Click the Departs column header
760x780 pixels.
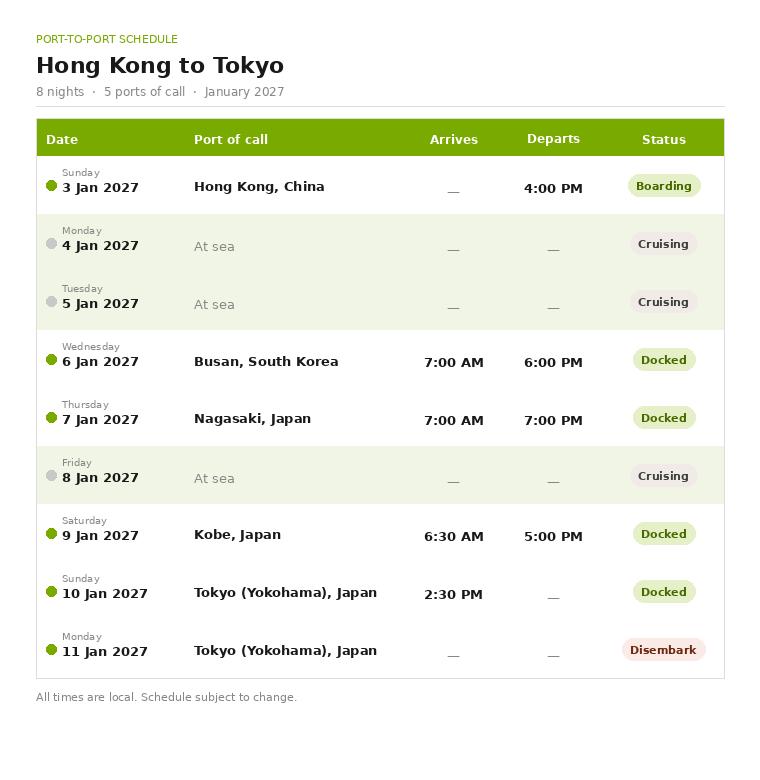point(554,139)
